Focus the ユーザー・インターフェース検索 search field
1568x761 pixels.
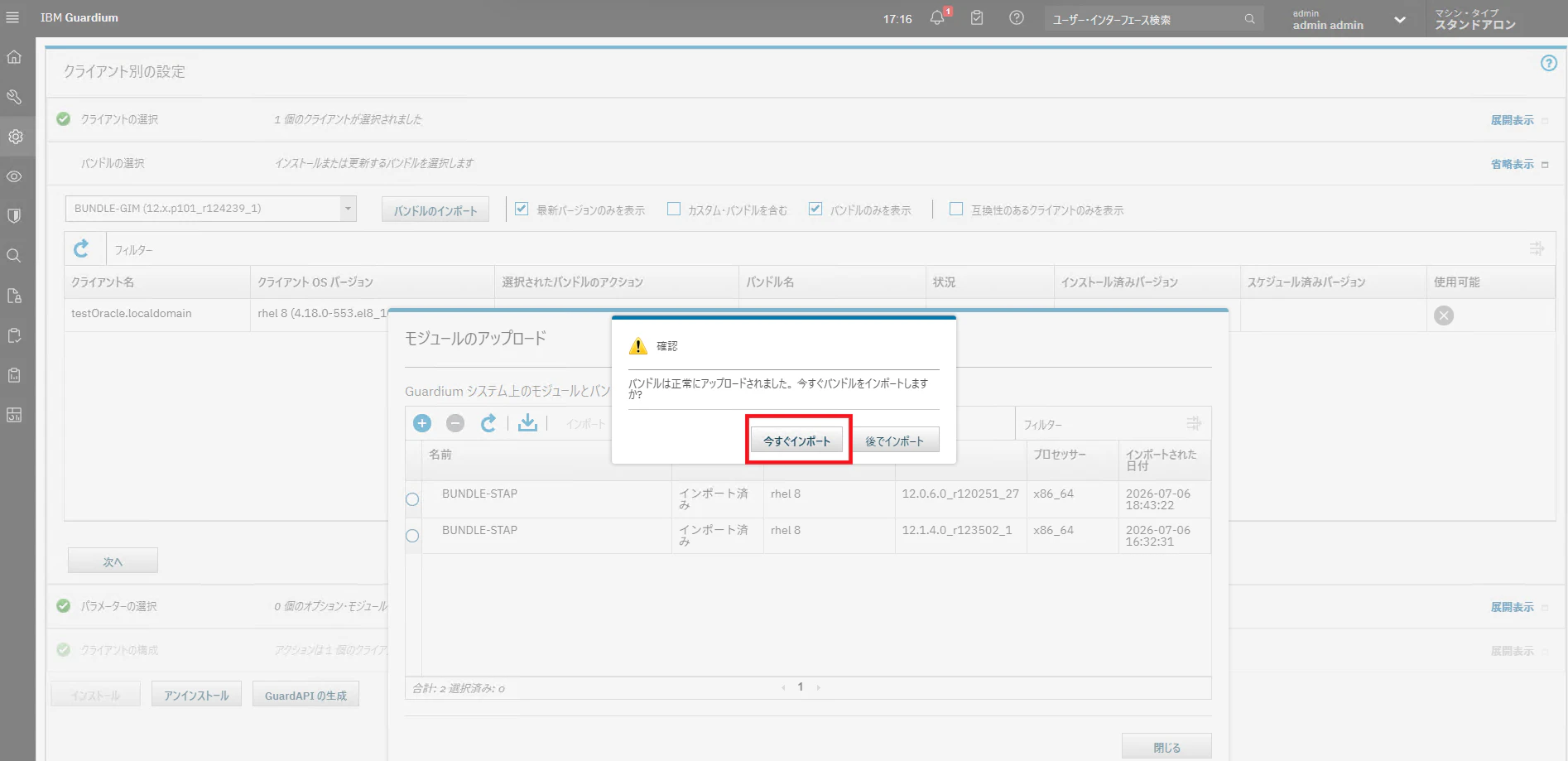point(1146,19)
